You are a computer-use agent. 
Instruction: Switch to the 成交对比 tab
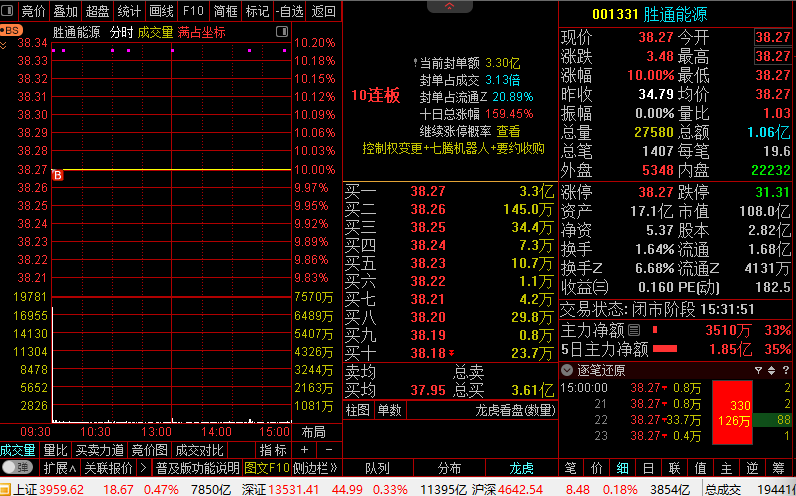point(199,450)
